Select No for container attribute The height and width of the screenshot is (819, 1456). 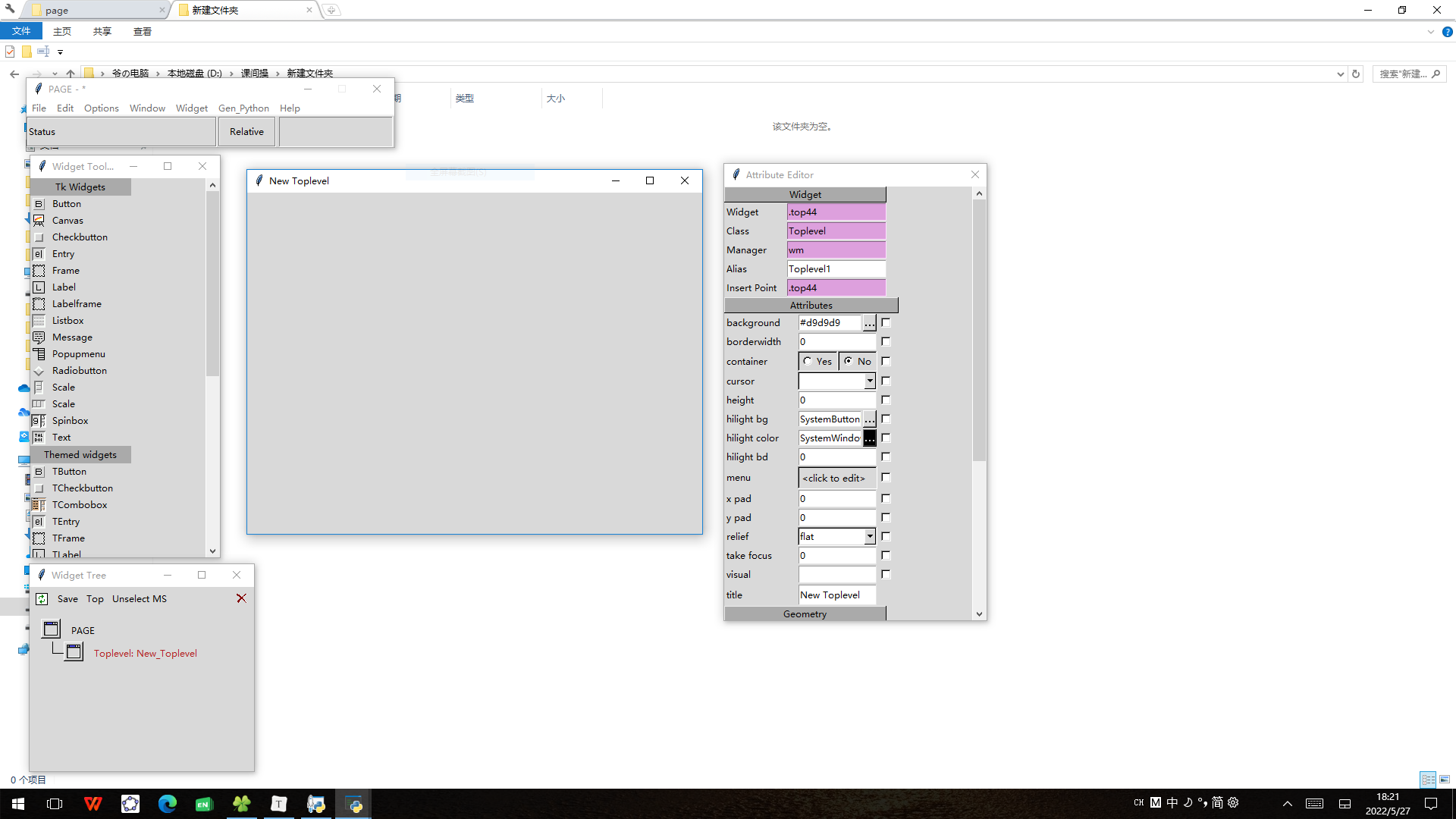pos(849,362)
